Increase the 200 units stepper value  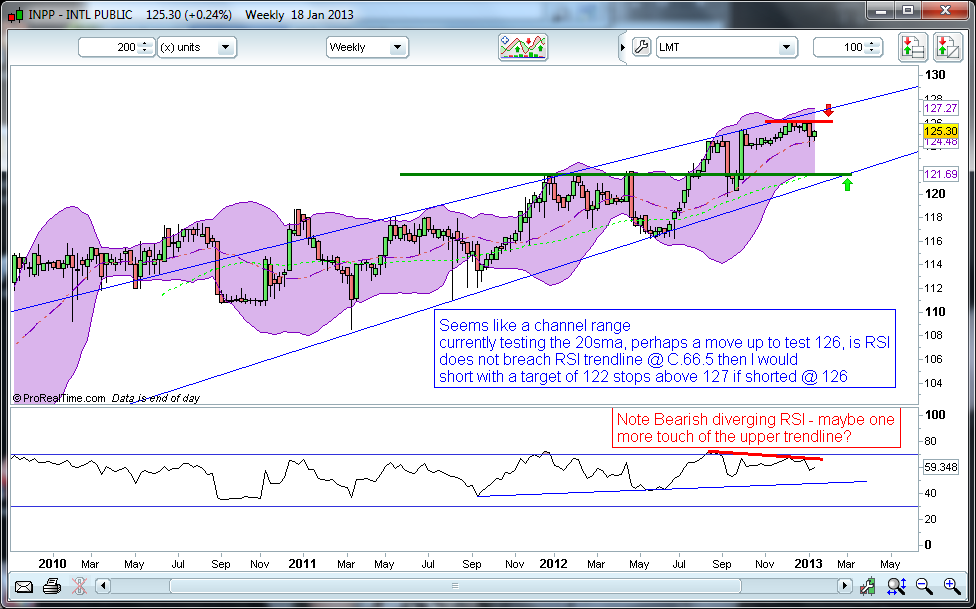[x=145, y=43]
